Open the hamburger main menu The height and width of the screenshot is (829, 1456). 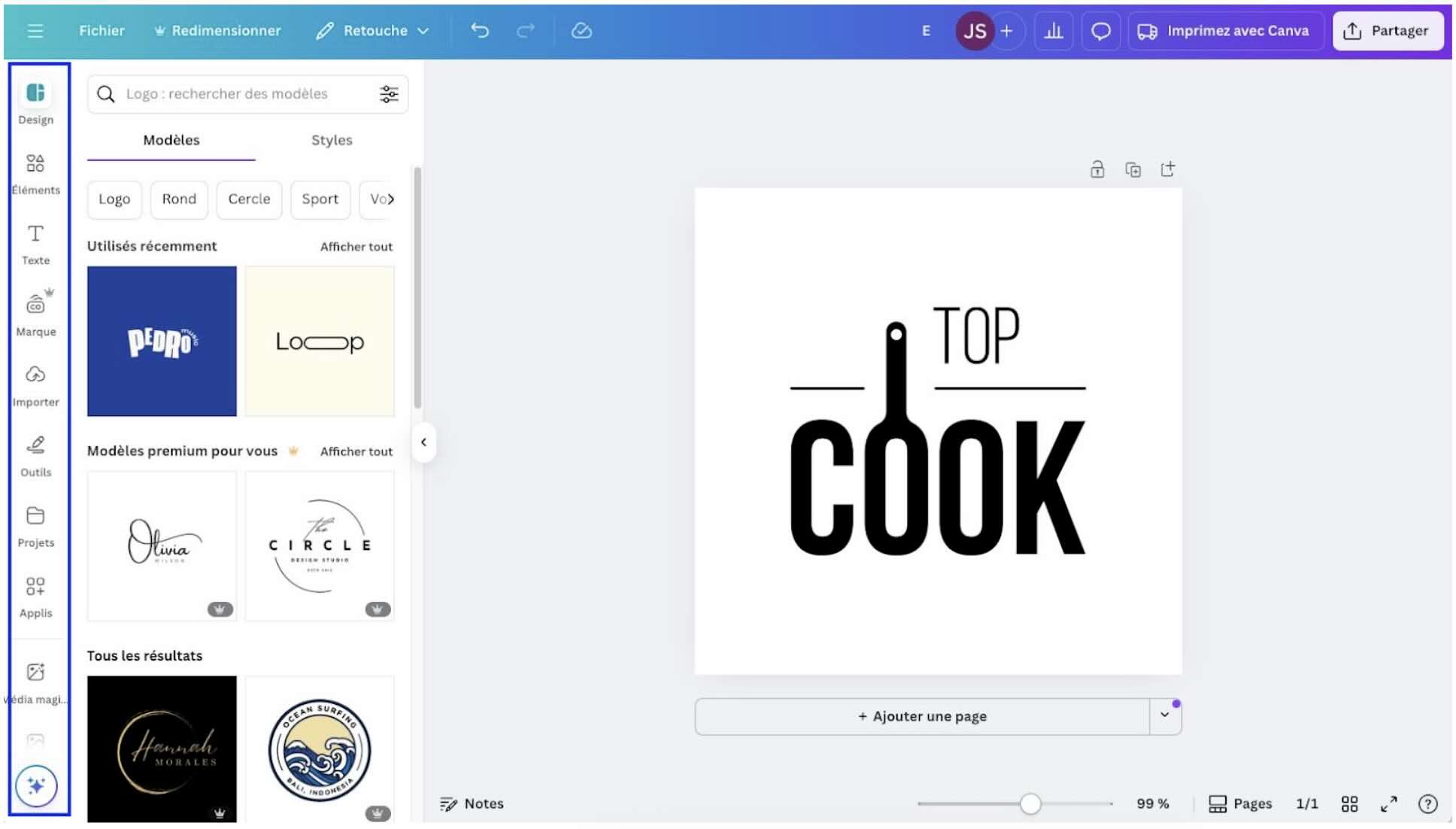click(x=35, y=31)
